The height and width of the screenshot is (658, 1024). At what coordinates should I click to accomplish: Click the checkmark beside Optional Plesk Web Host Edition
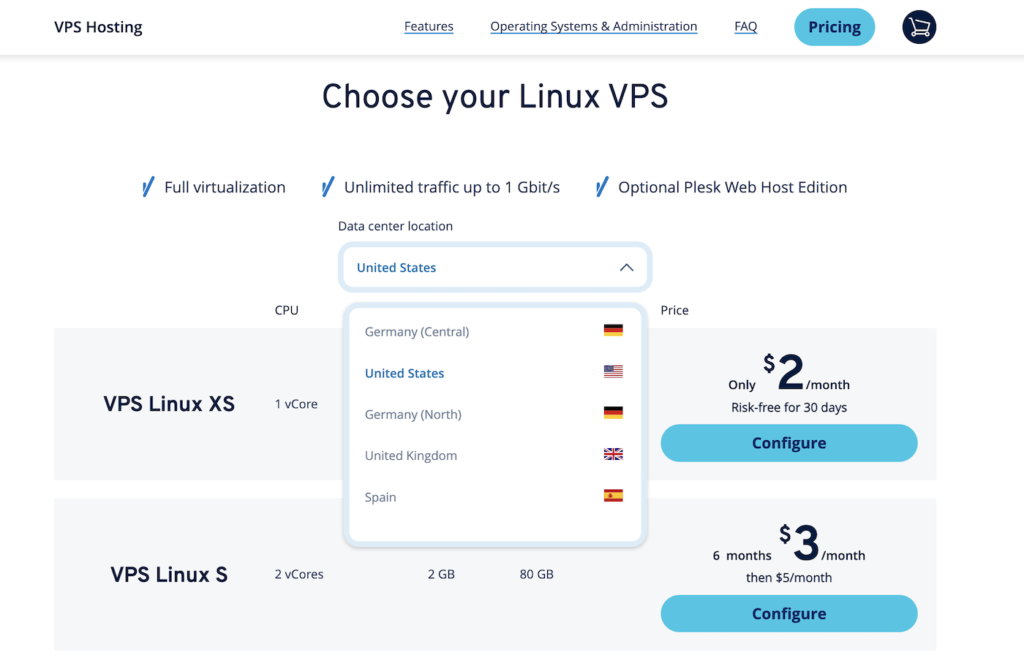(601, 187)
